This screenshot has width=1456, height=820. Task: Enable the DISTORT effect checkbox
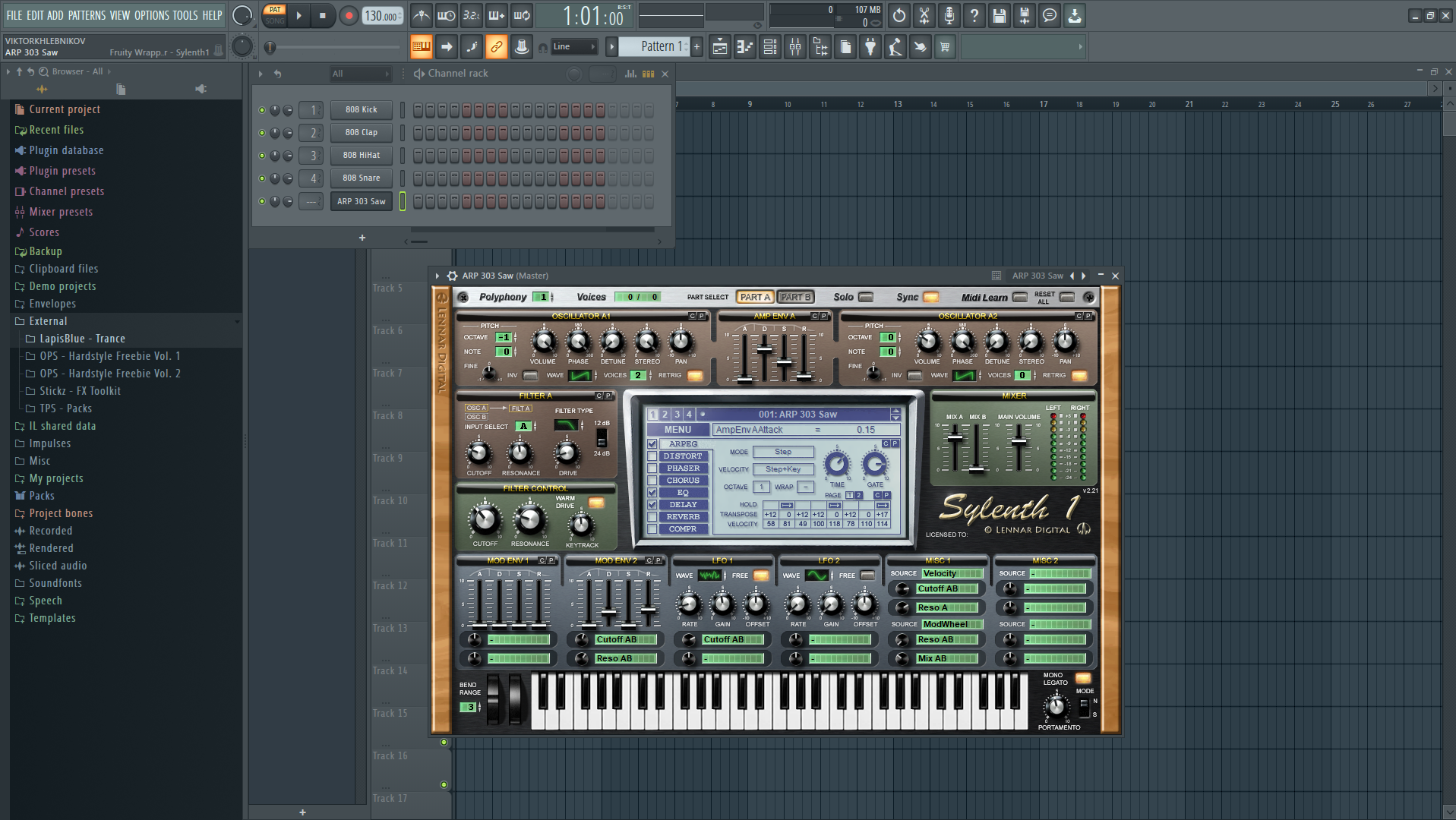point(652,456)
